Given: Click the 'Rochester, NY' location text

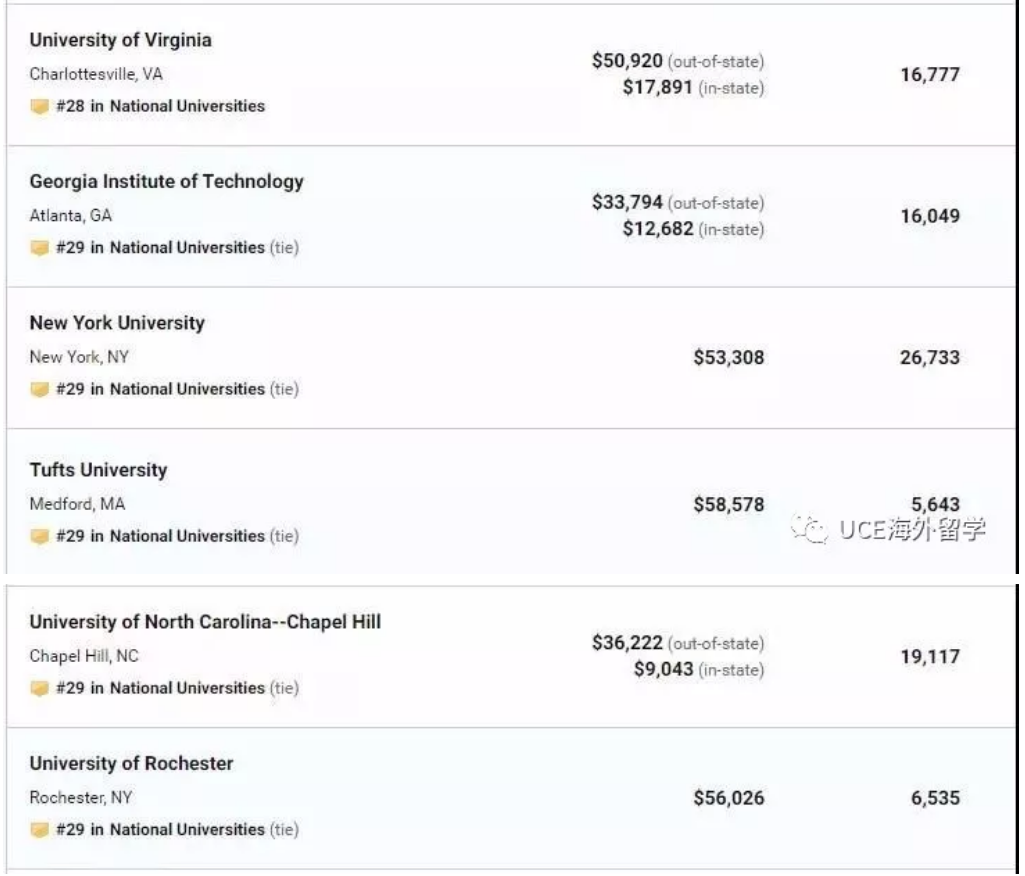Looking at the screenshot, I should coord(80,798).
